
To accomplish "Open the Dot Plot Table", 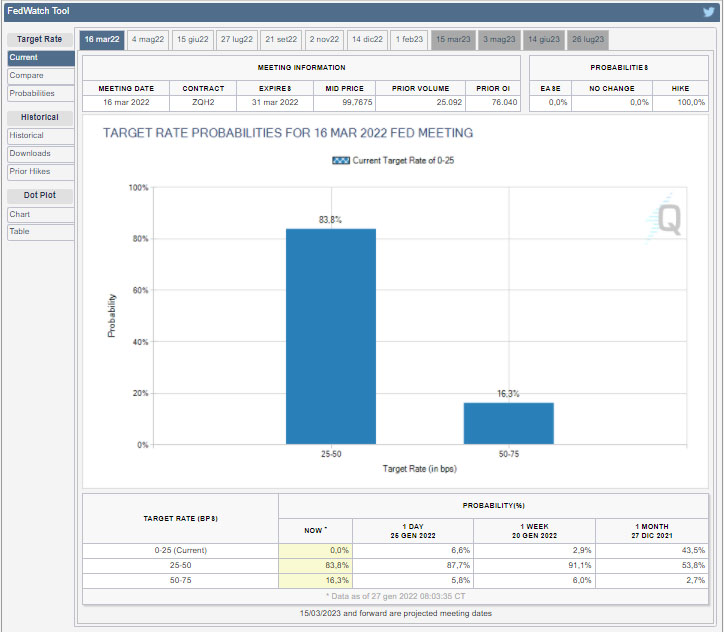I will click(40, 231).
